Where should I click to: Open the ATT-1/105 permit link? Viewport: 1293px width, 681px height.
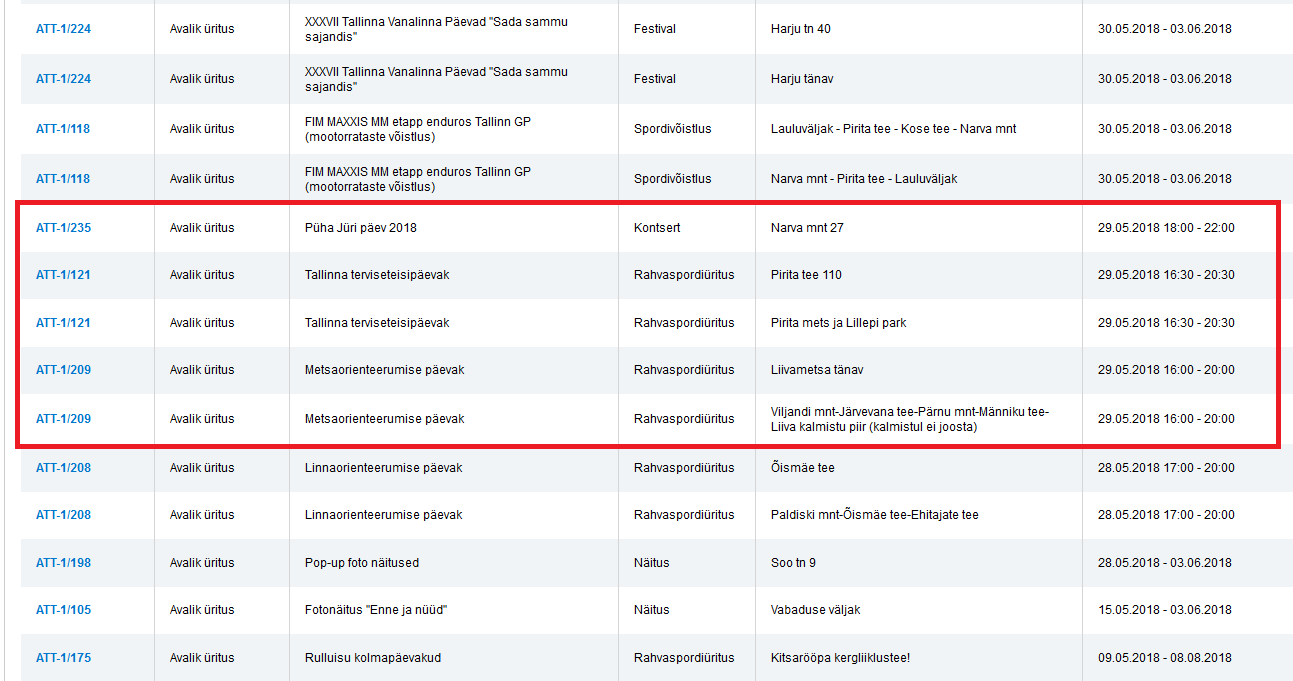click(x=63, y=610)
